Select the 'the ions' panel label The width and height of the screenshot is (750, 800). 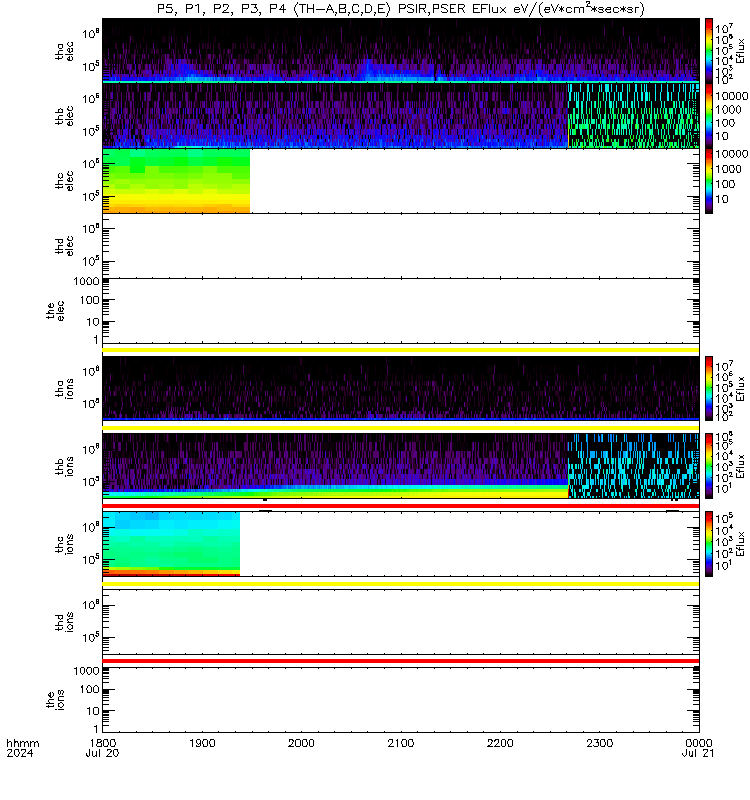click(56, 699)
